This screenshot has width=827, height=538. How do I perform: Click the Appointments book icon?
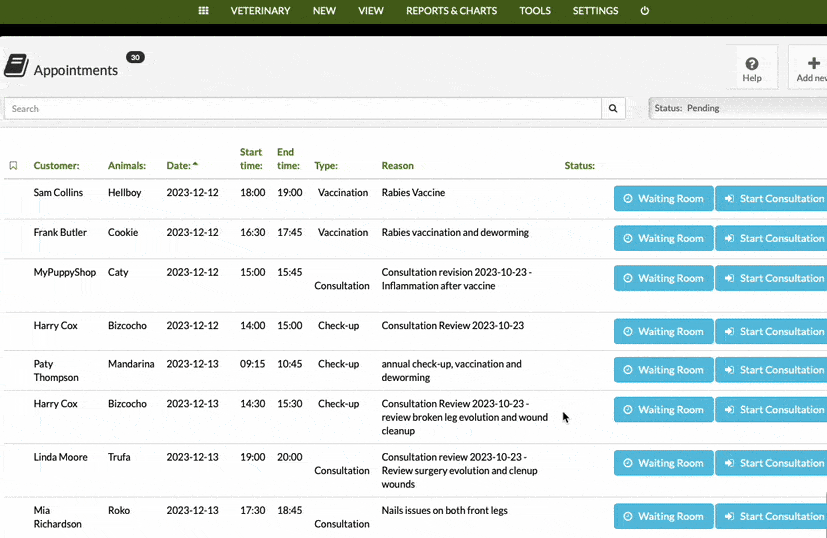[x=16, y=65]
